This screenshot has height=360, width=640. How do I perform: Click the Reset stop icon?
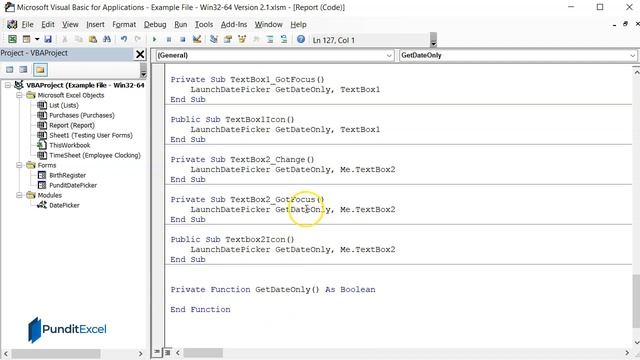click(x=182, y=39)
